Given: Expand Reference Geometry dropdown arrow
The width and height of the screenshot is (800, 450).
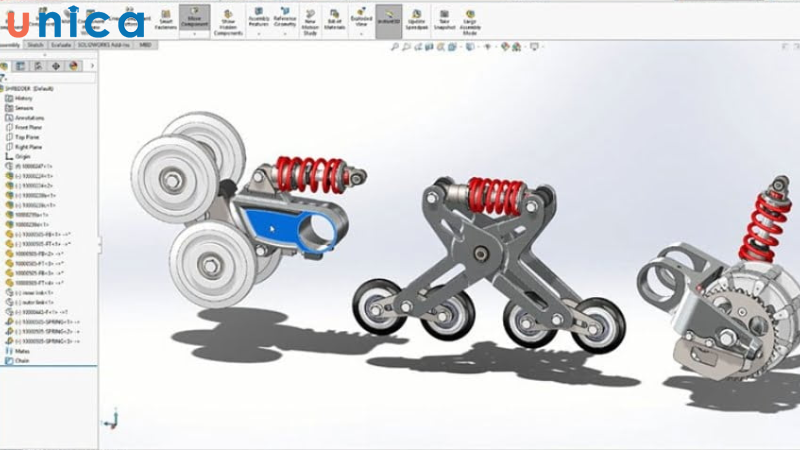Looking at the screenshot, I should 285,34.
